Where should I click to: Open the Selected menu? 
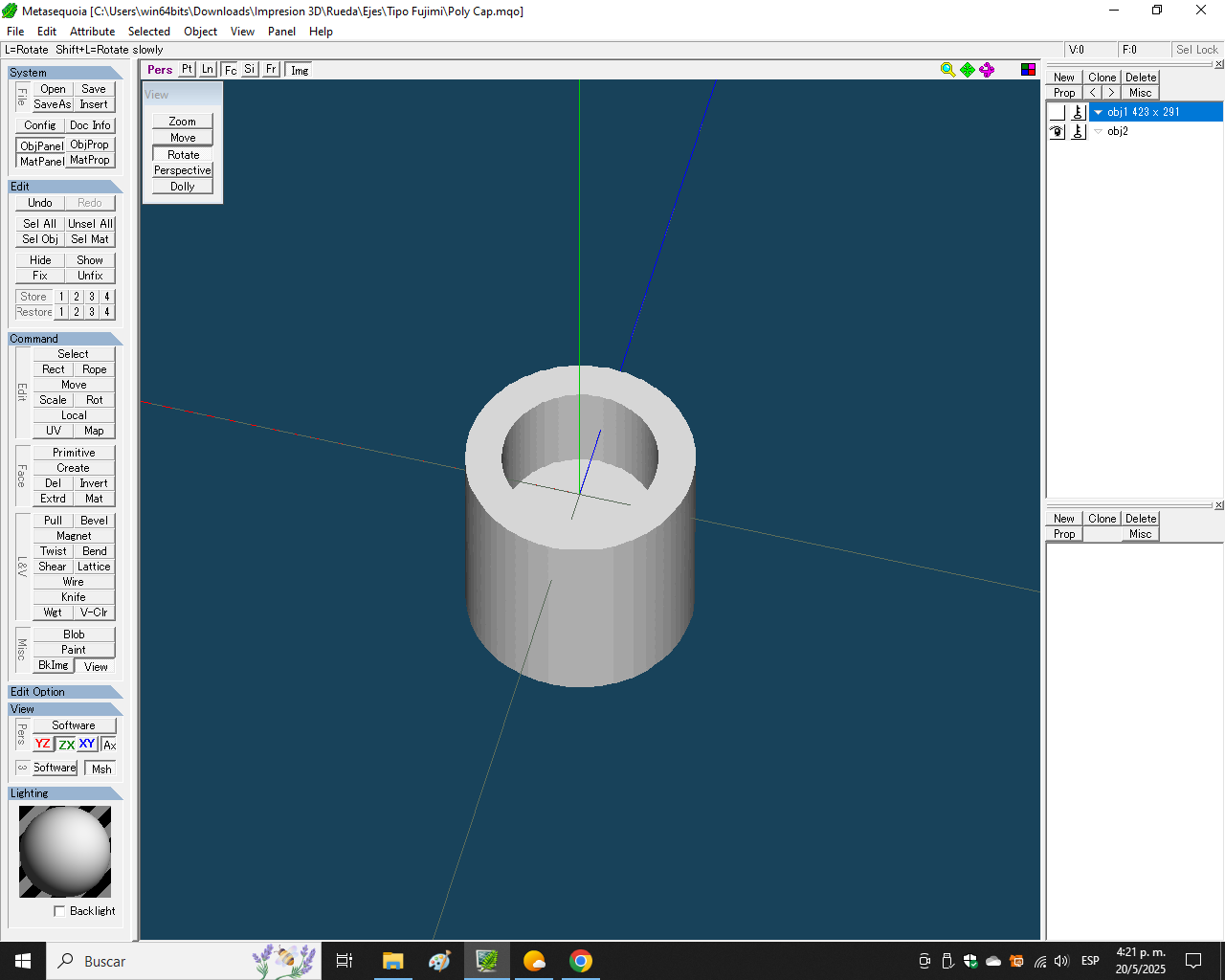pos(148,32)
